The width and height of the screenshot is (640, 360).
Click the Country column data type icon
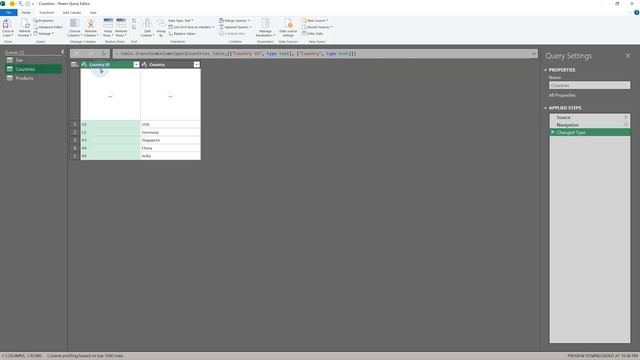144,64
